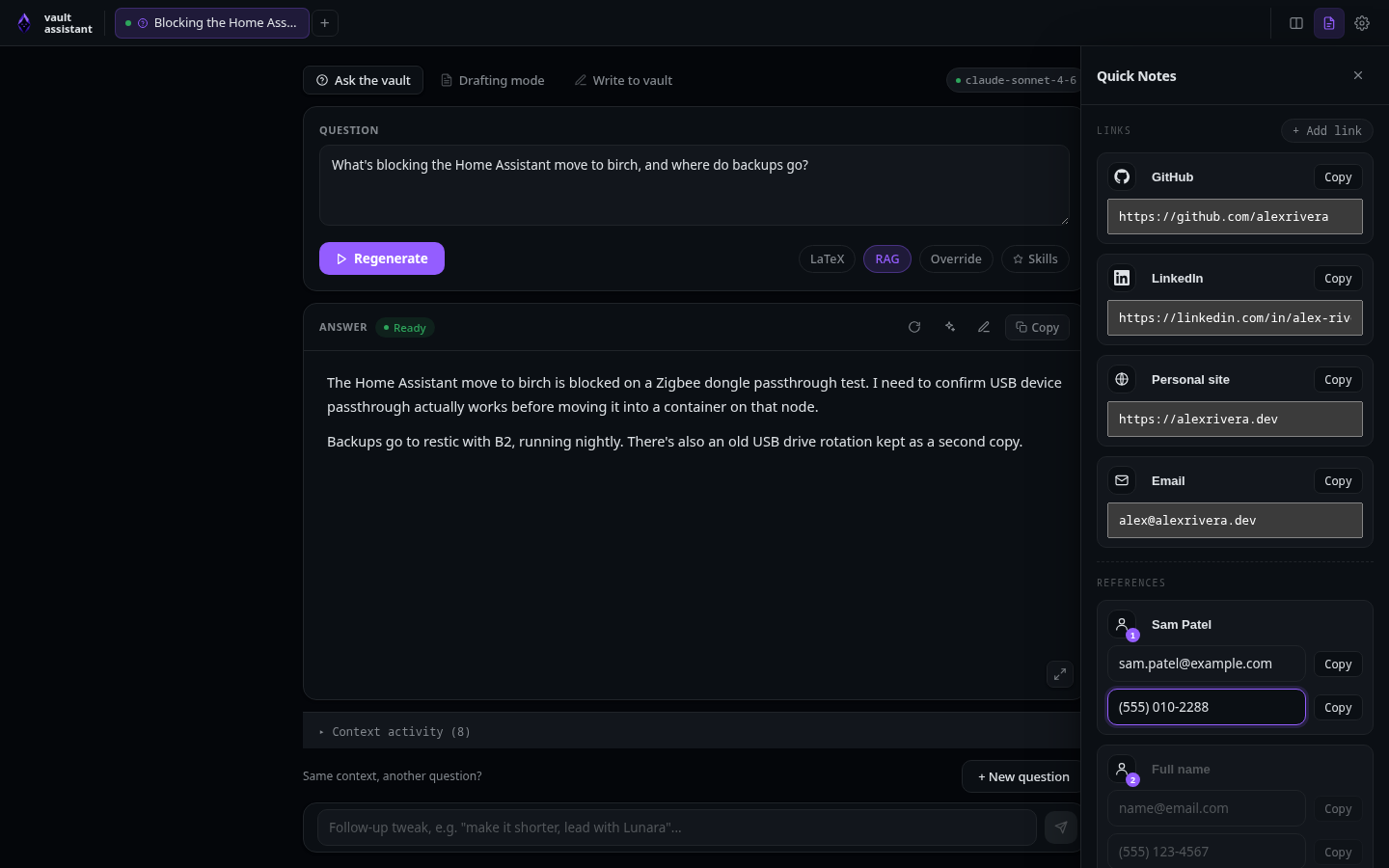Expand the answer with fullscreen arrows icon
This screenshot has height=868, width=1389.
click(x=1060, y=674)
